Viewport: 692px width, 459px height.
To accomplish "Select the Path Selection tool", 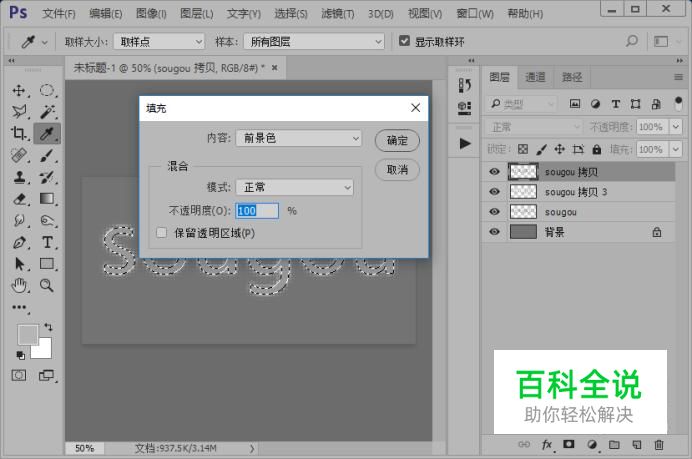I will click(19, 263).
